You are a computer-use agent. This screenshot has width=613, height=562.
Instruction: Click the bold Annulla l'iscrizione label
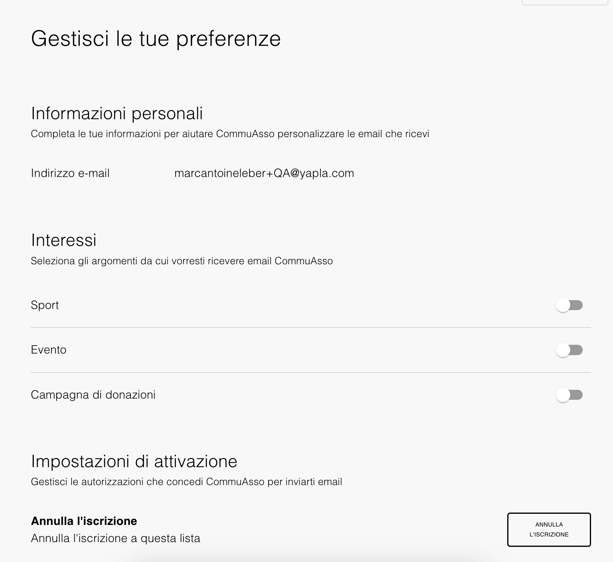click(84, 521)
